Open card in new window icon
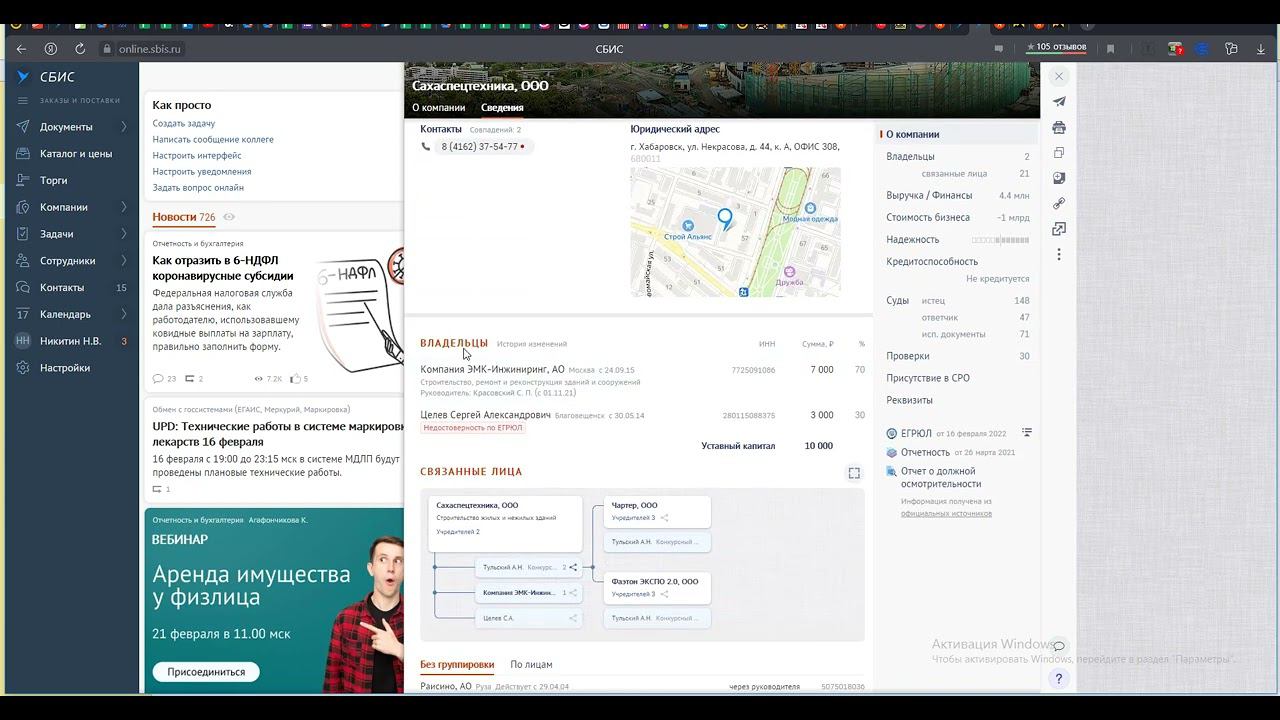 [1059, 229]
